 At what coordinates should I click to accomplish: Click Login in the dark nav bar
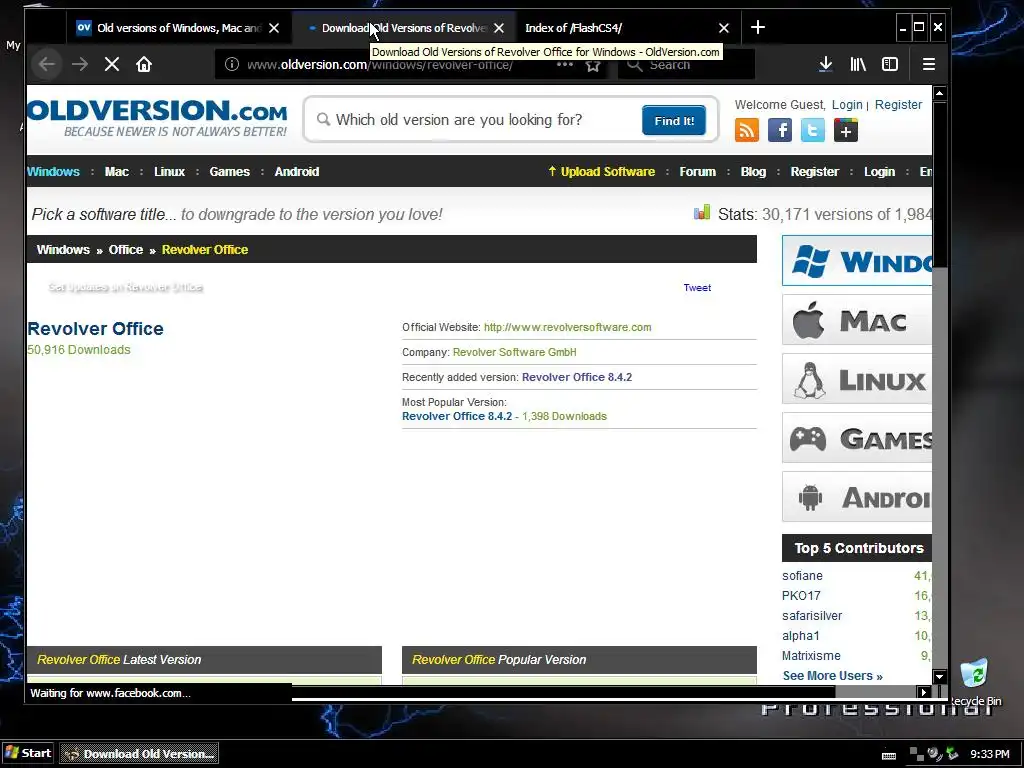(880, 172)
